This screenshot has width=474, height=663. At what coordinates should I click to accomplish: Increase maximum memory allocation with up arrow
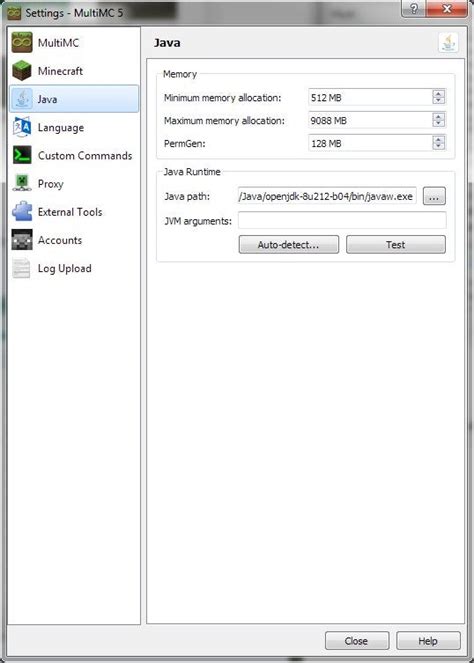click(x=439, y=117)
